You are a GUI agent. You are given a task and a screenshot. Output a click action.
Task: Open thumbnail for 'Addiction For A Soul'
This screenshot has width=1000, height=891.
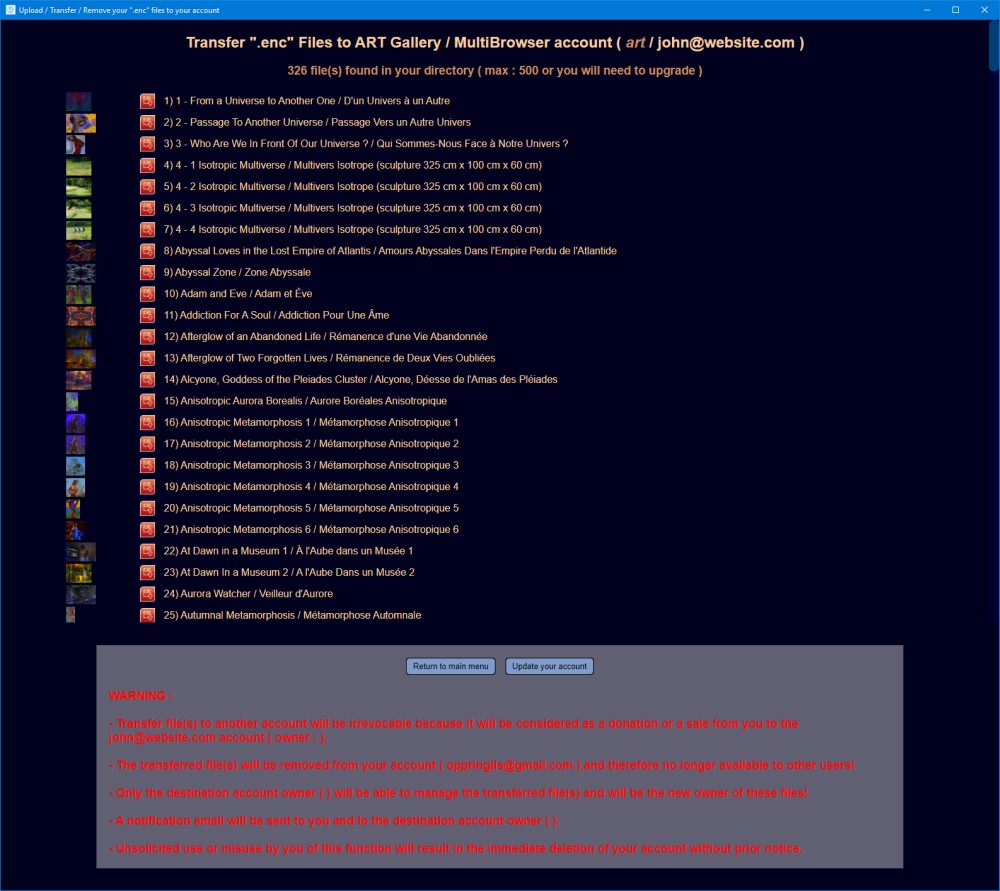pyautogui.click(x=81, y=316)
